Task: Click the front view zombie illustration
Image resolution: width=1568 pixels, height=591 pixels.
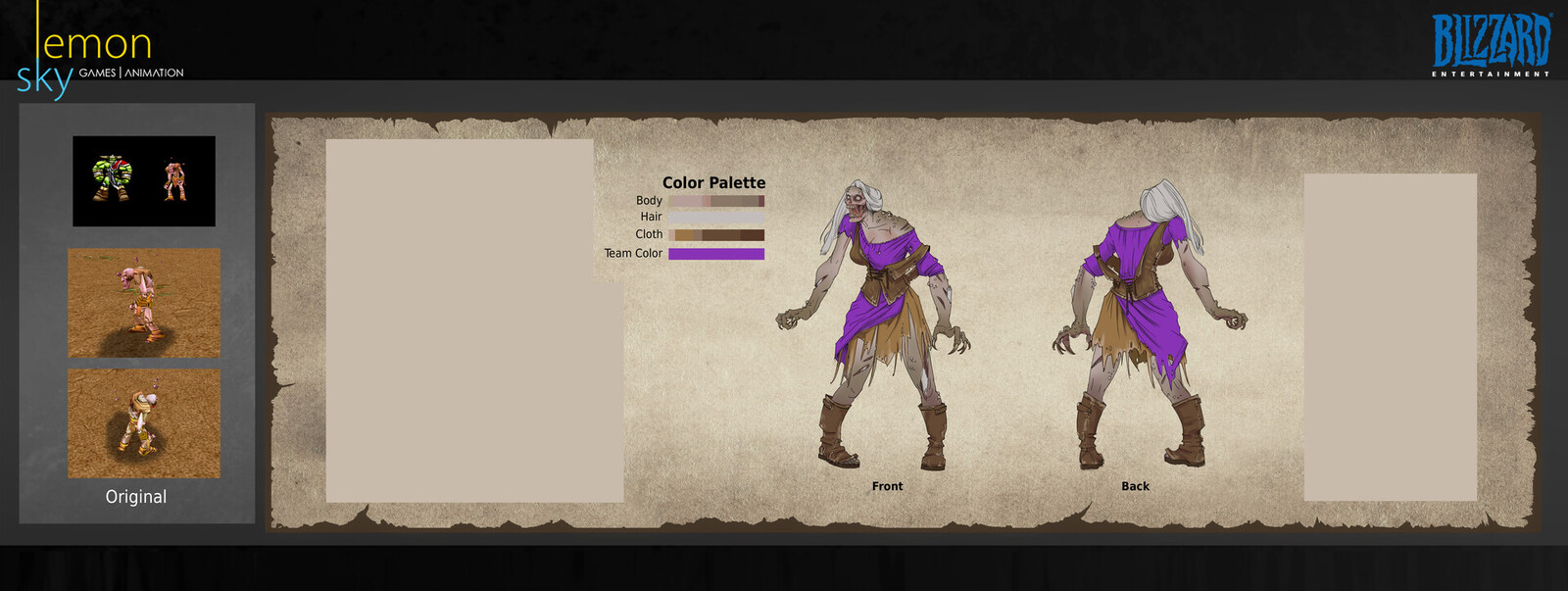Action: pos(873,325)
